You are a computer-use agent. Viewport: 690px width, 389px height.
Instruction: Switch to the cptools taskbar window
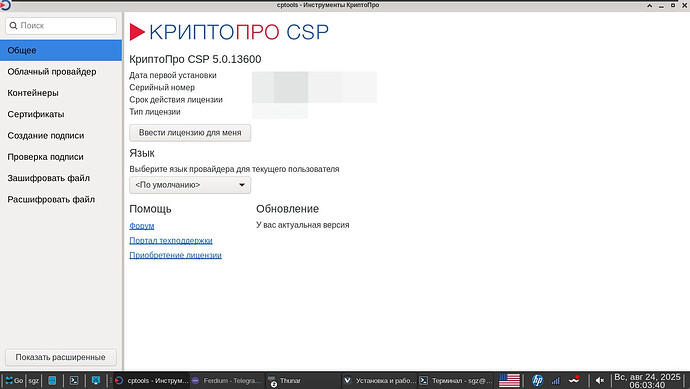click(x=151, y=381)
